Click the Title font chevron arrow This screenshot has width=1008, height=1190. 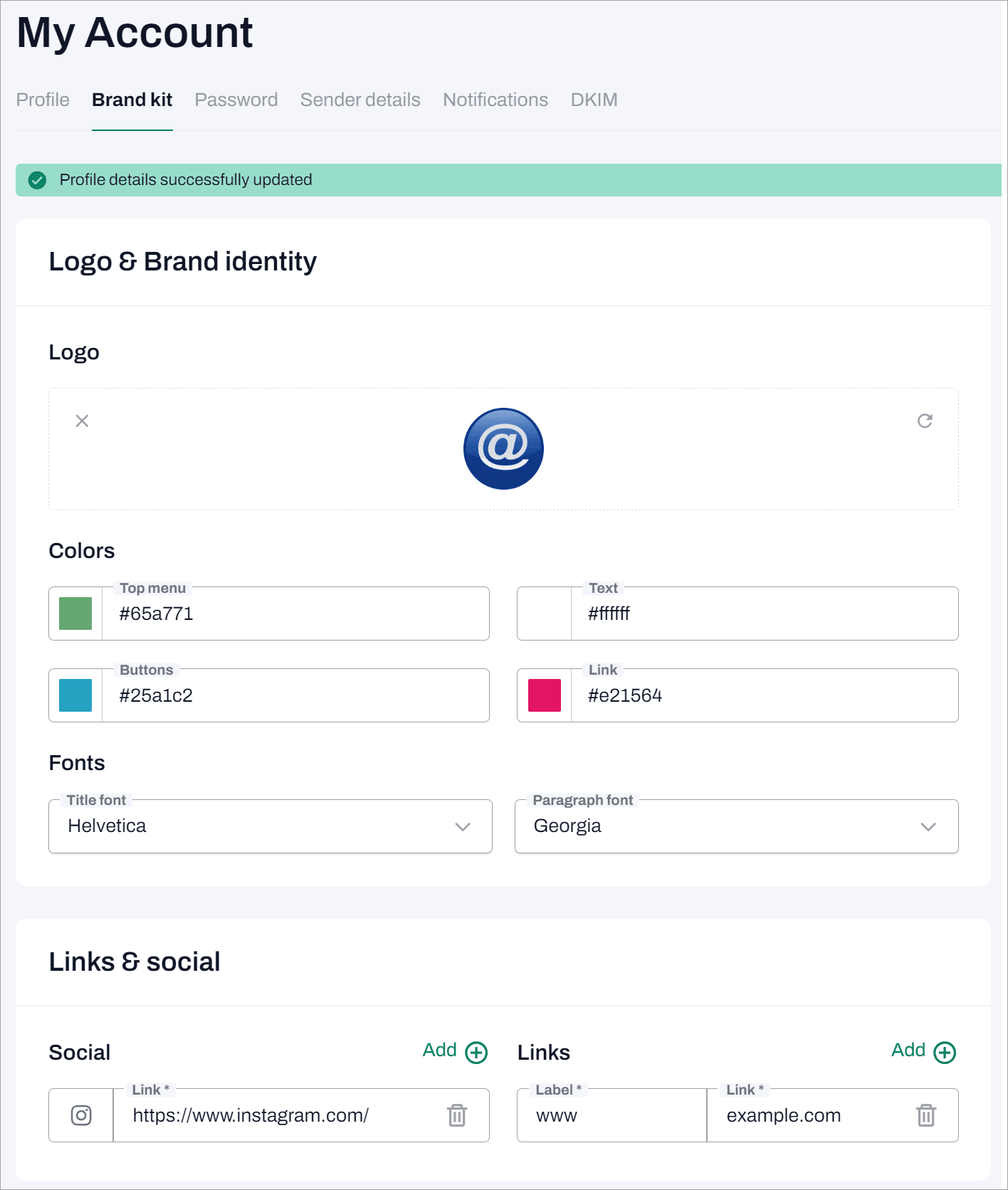click(x=463, y=826)
